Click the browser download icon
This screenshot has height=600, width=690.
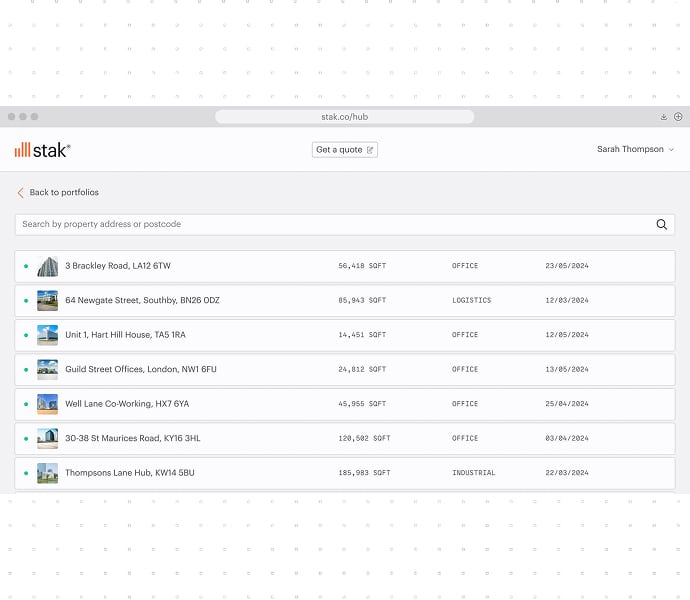click(x=664, y=117)
